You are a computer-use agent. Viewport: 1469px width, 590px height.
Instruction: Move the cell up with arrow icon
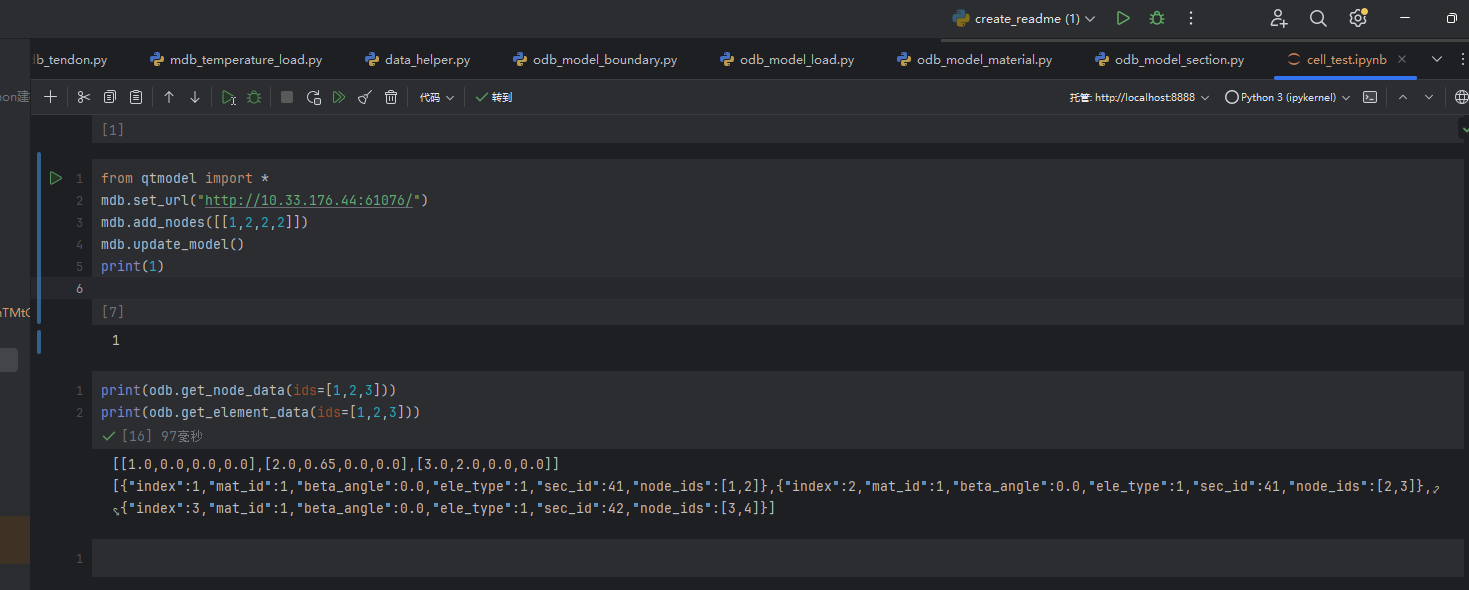point(169,97)
